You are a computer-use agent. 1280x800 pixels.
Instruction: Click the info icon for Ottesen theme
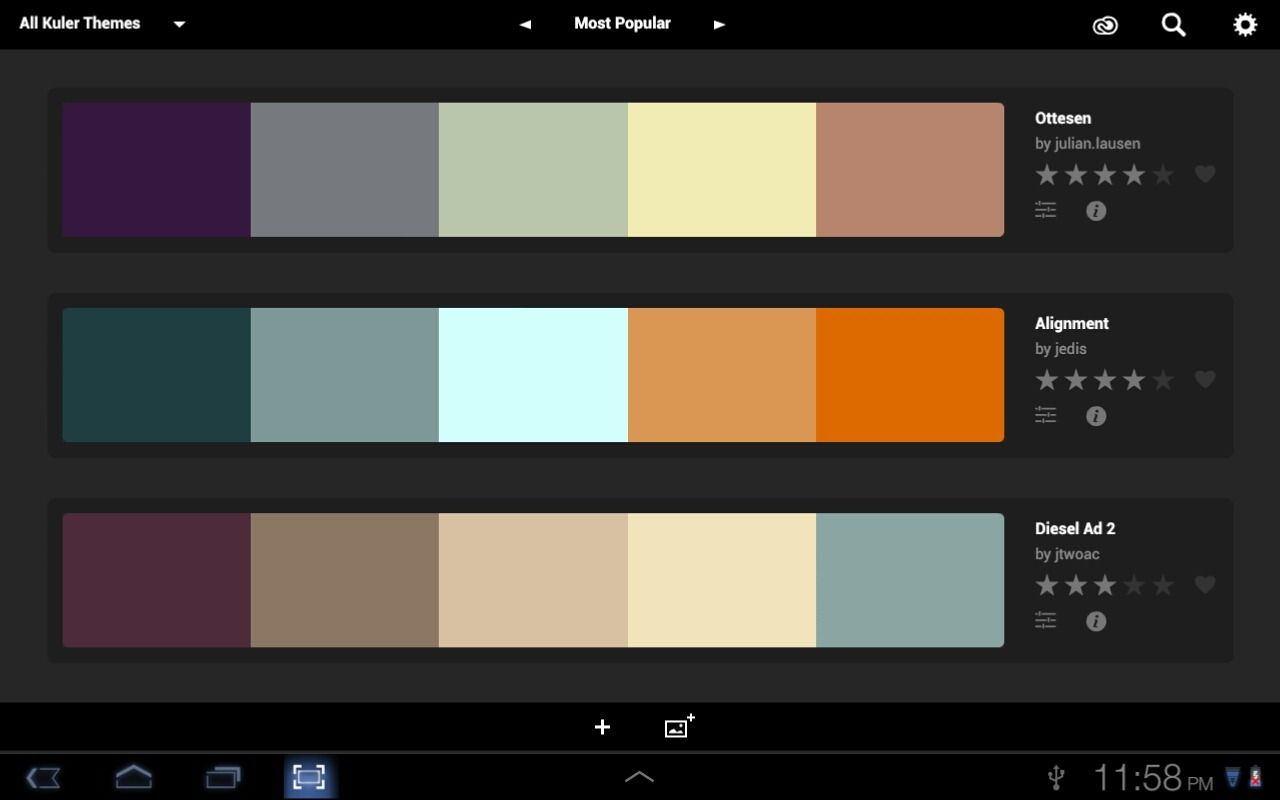1095,210
